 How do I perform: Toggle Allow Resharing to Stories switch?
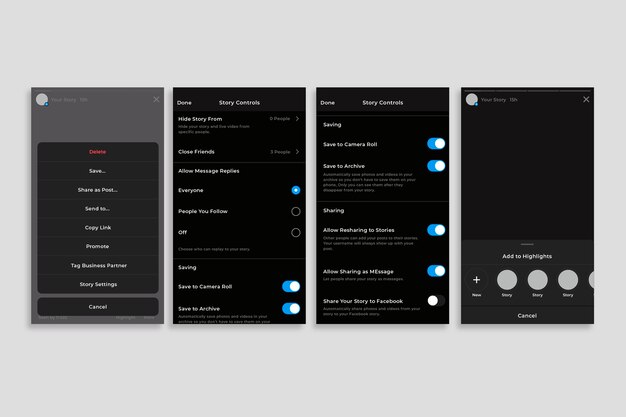pyautogui.click(x=436, y=230)
